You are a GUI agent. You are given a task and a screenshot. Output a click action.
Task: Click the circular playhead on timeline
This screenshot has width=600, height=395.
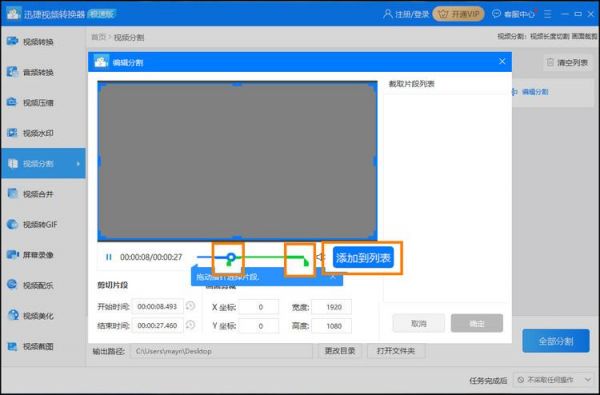point(231,257)
